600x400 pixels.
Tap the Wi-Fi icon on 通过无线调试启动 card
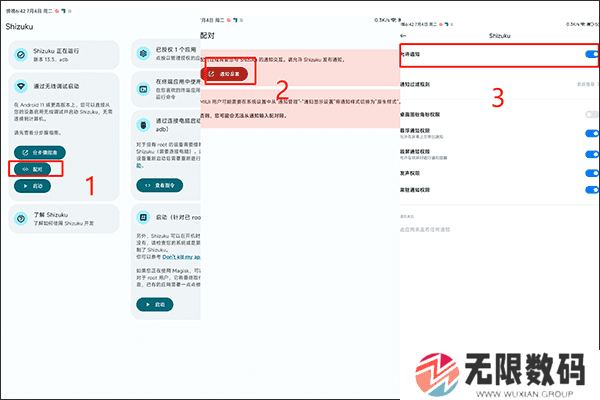[21, 86]
